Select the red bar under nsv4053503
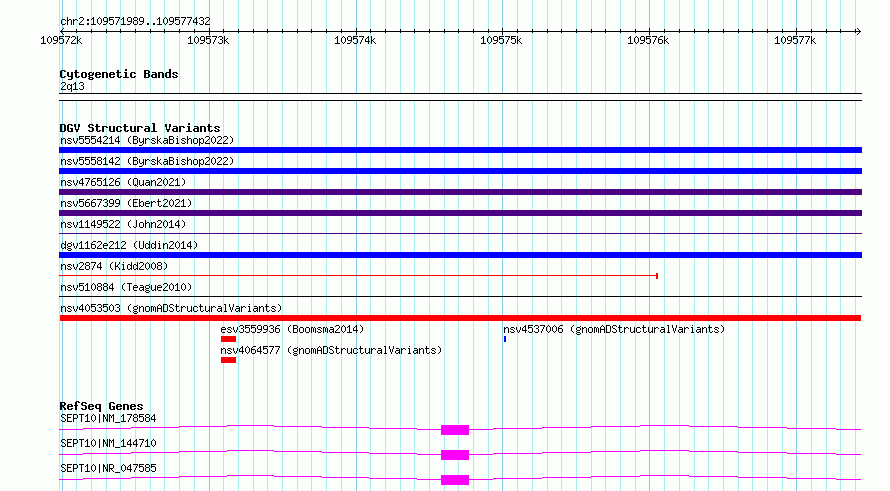This screenshot has height=491, width=890. 460,318
